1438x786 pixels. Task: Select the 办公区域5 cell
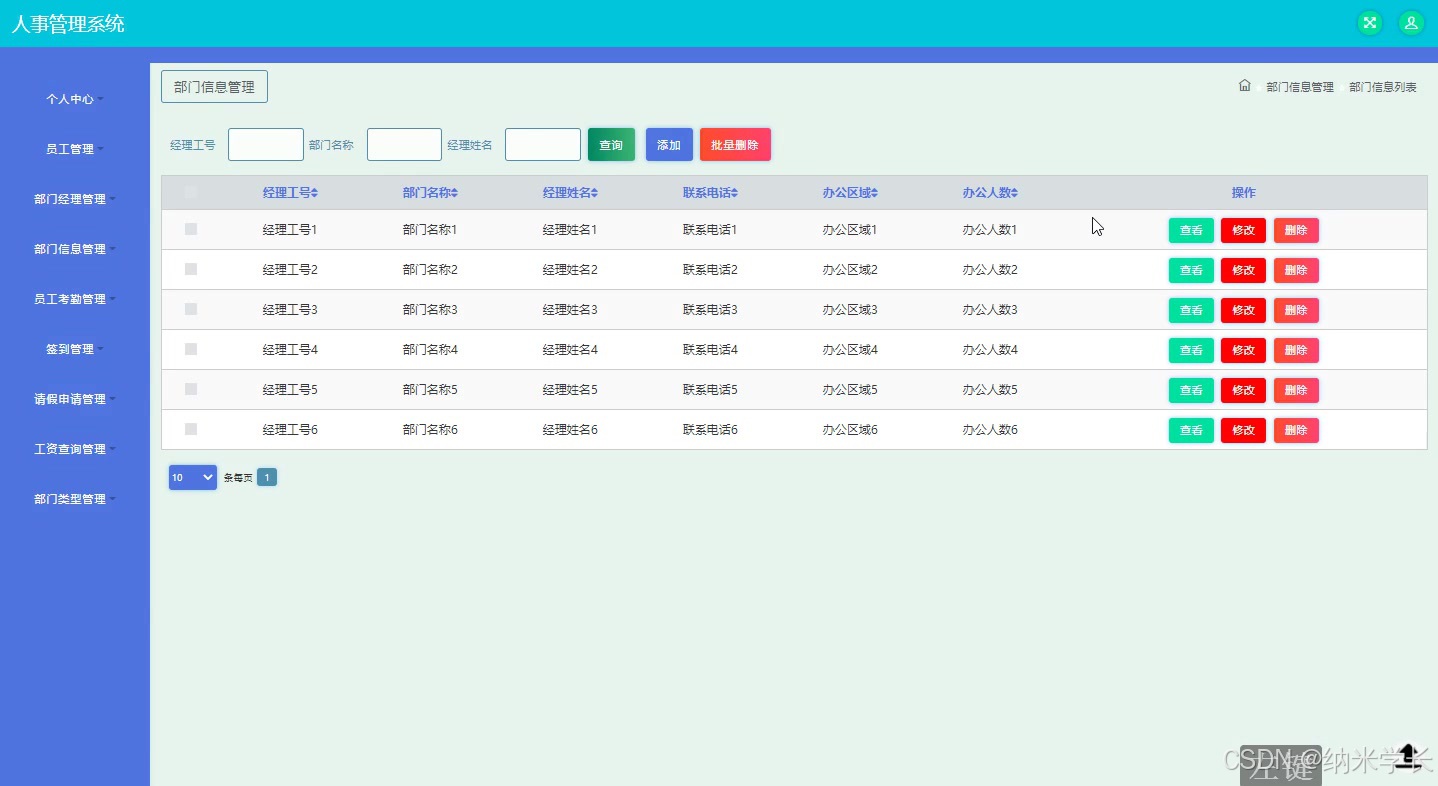pos(850,389)
